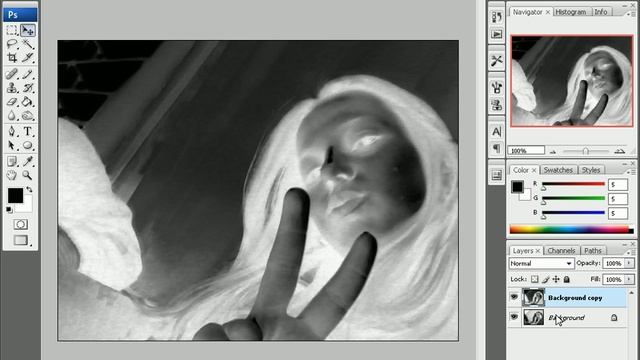Select the History Brush tool
640x360 pixels.
[x=28, y=88]
